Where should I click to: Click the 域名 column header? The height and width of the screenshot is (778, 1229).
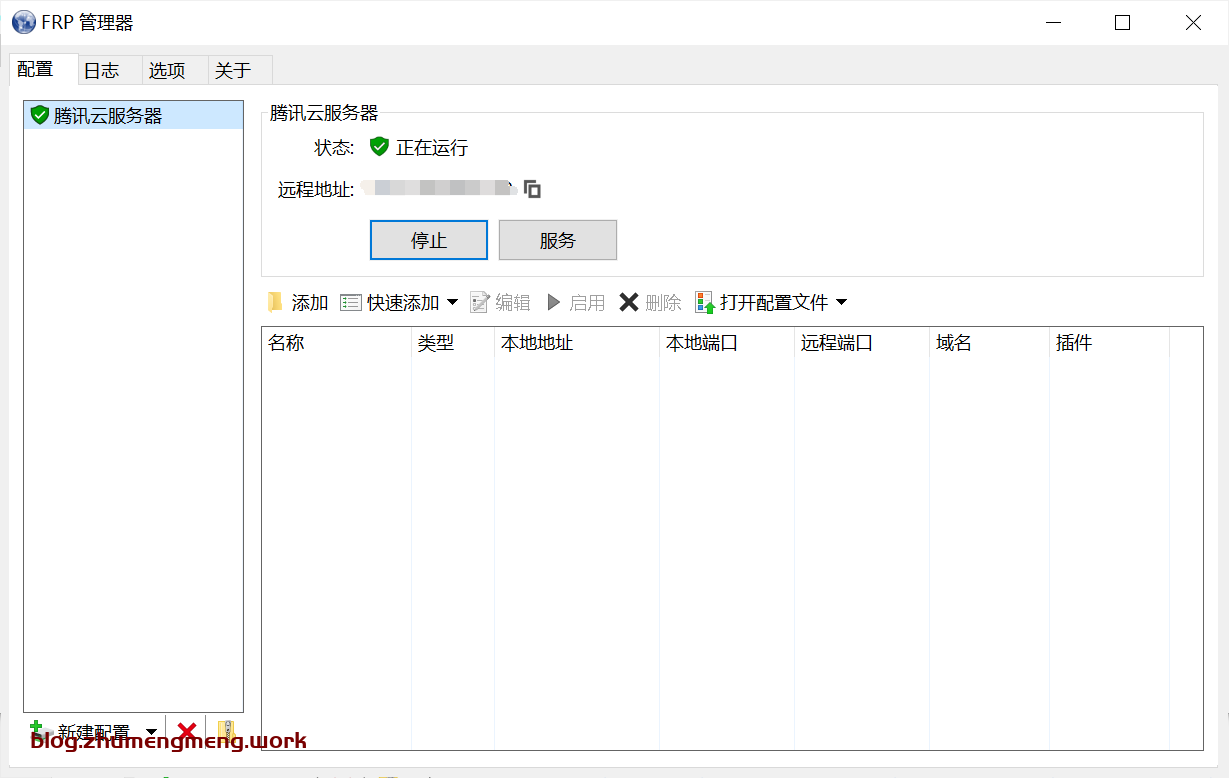[x=989, y=343]
